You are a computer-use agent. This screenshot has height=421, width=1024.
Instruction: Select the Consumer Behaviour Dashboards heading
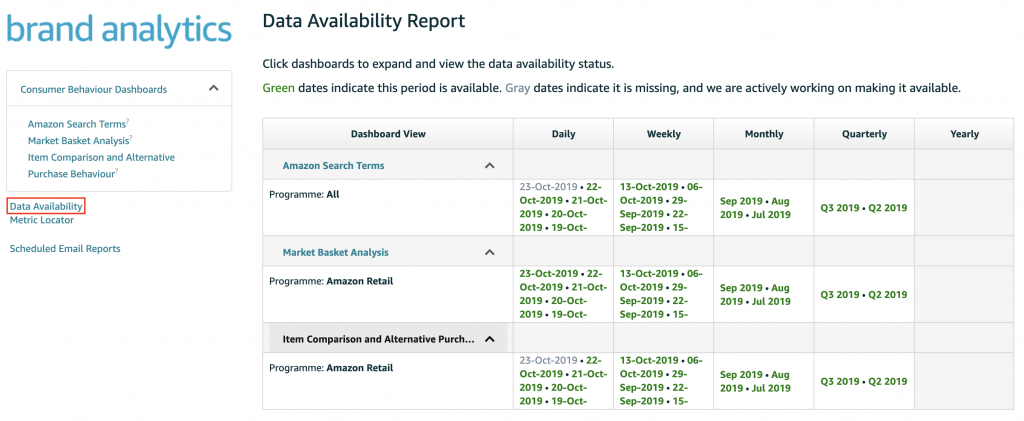pos(93,89)
